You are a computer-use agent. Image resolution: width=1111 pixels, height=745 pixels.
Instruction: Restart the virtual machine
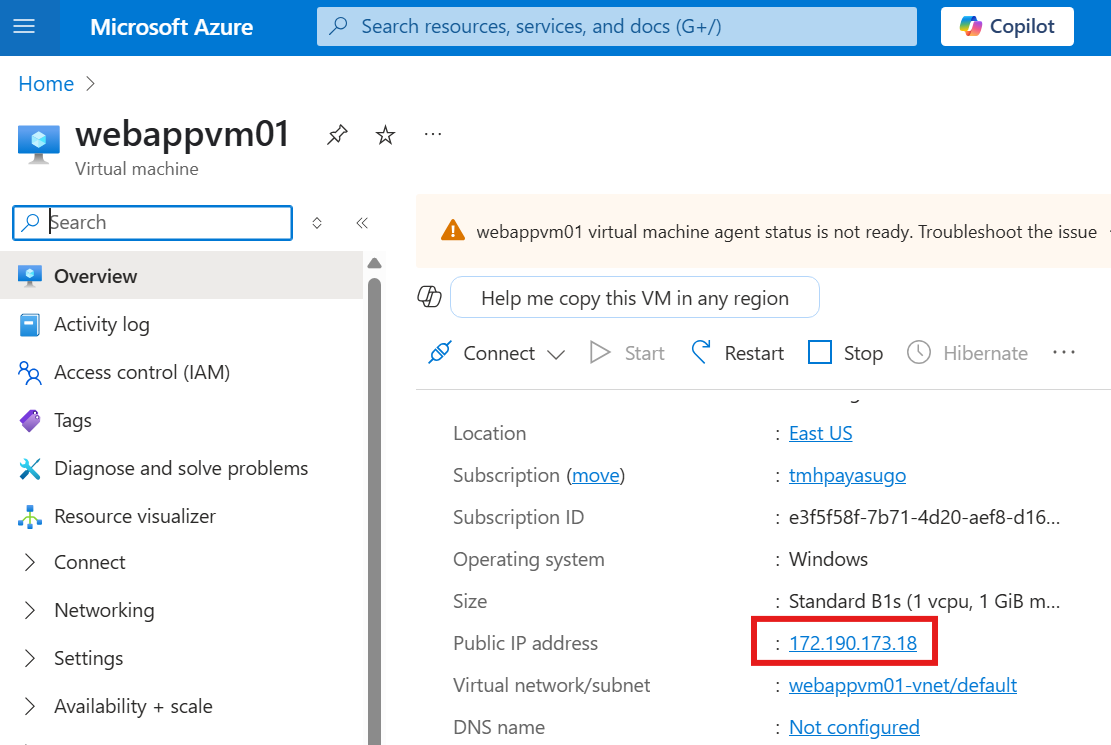738,353
